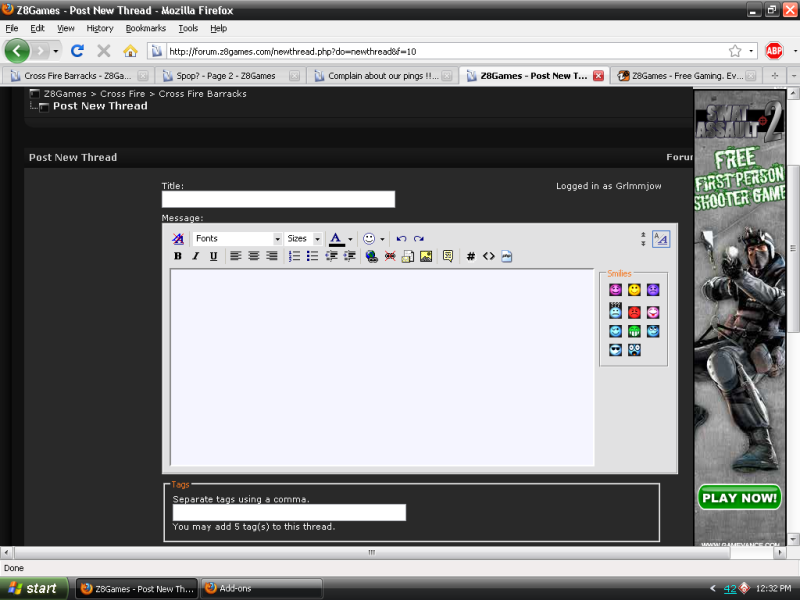The width and height of the screenshot is (800, 600).
Task: Apply italic formatting in the message editor
Action: click(196, 256)
